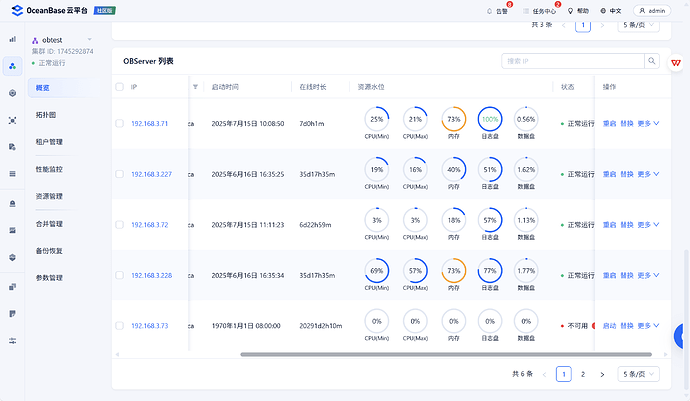Click the flag-note sidebar icon
The image size is (690, 401).
(12, 314)
